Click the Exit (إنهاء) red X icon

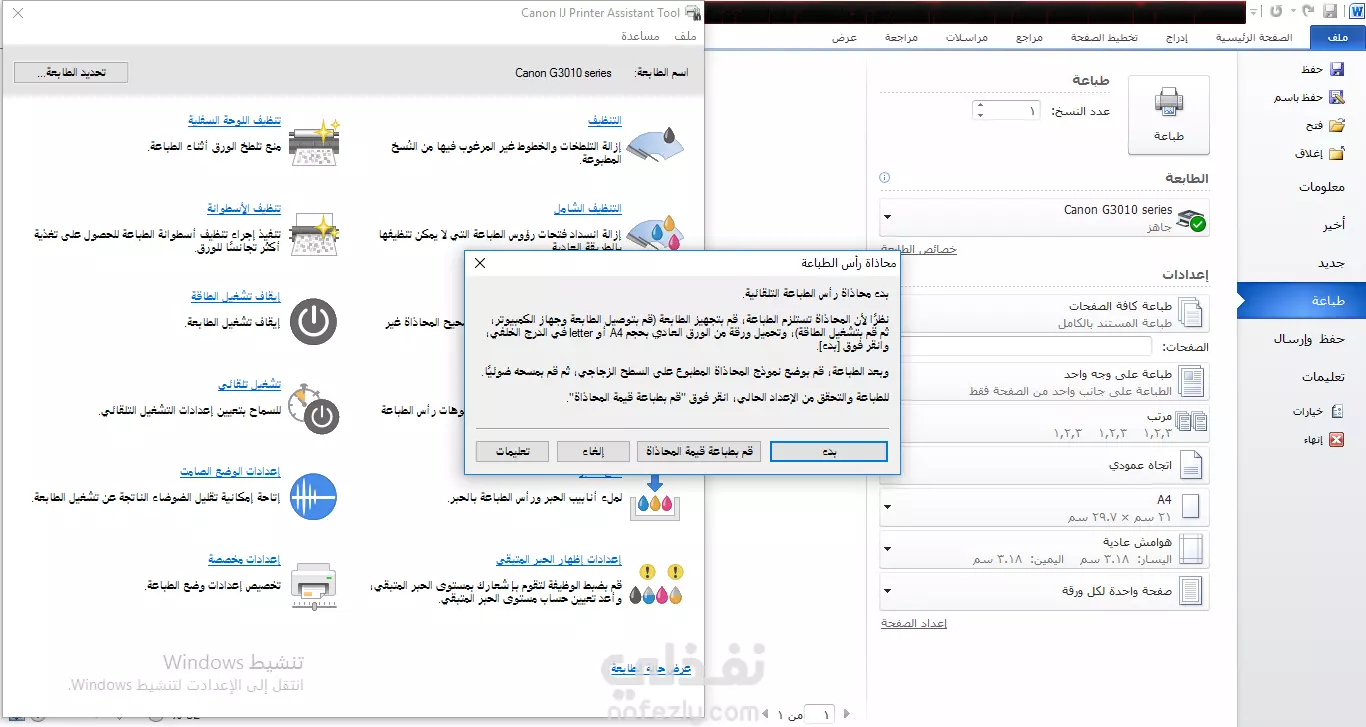tap(1337, 439)
